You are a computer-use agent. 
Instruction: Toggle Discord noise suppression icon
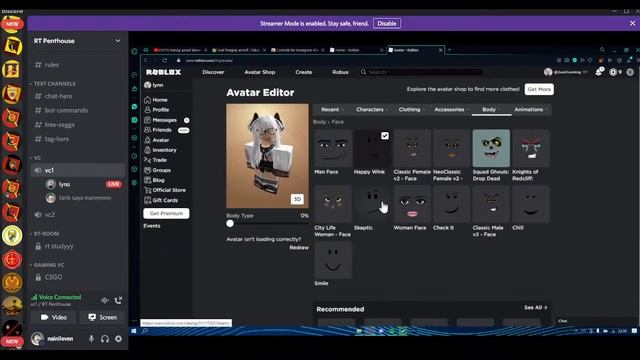coord(104,300)
